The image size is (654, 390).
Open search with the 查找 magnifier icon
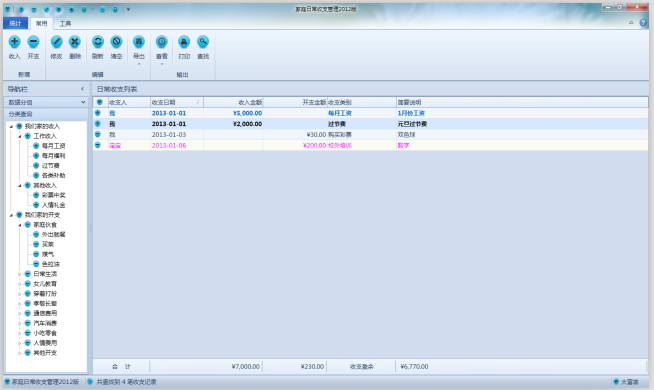pyautogui.click(x=203, y=42)
